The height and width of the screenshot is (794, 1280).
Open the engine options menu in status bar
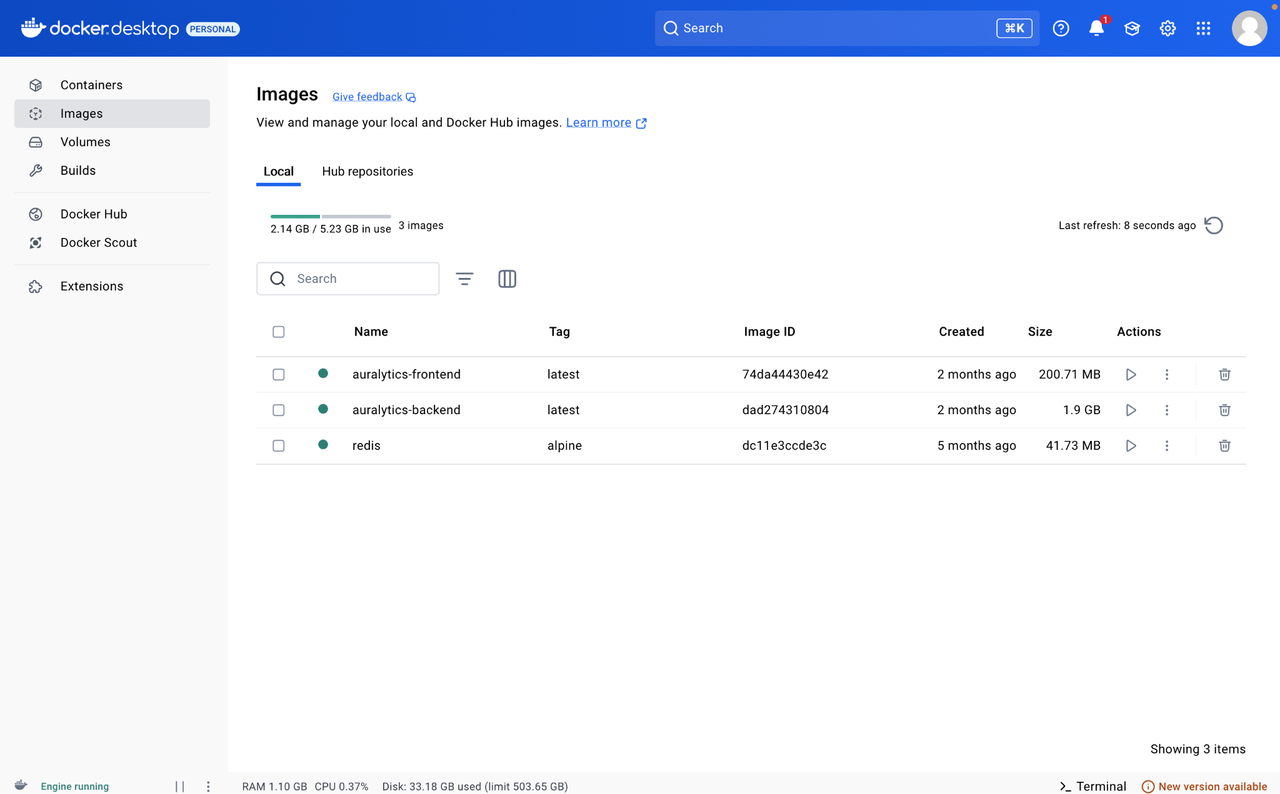pyautogui.click(x=208, y=787)
